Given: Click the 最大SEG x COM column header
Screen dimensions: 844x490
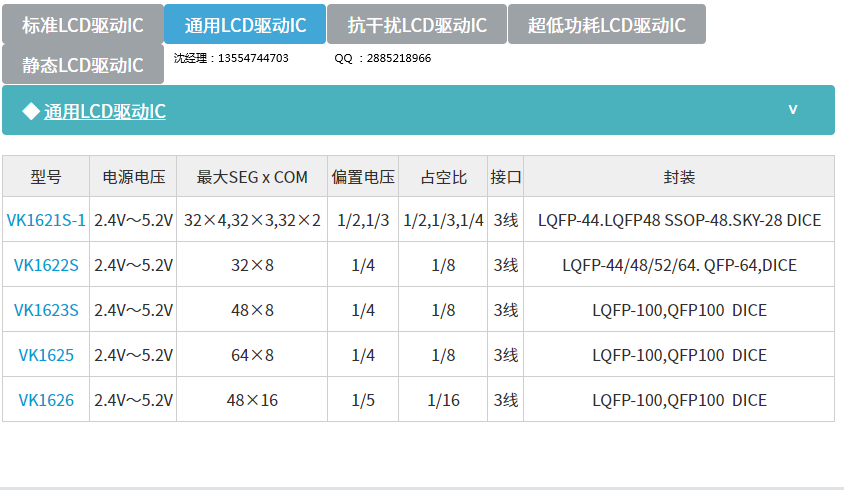Looking at the screenshot, I should (x=252, y=177).
